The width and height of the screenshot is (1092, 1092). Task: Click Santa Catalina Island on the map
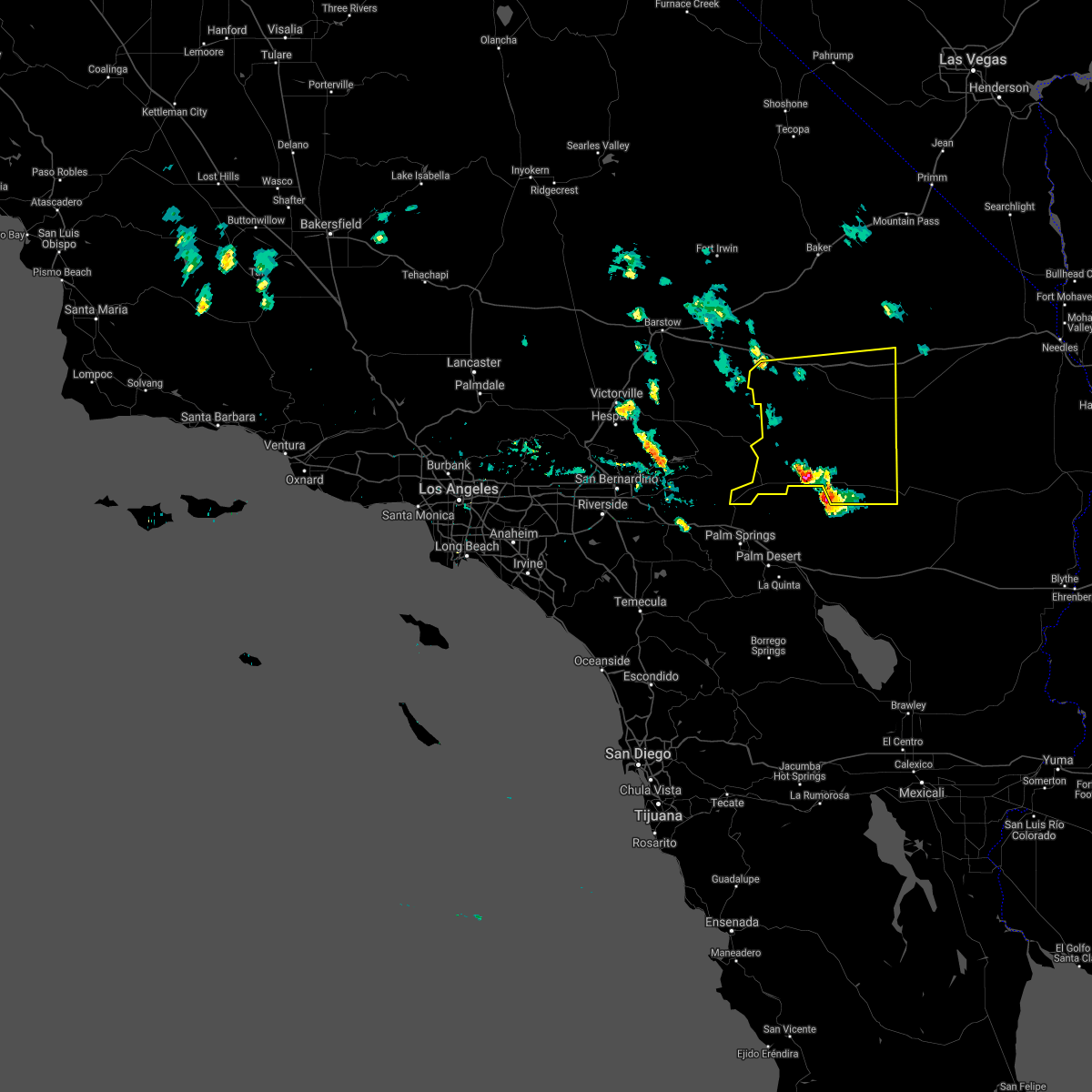click(423, 630)
